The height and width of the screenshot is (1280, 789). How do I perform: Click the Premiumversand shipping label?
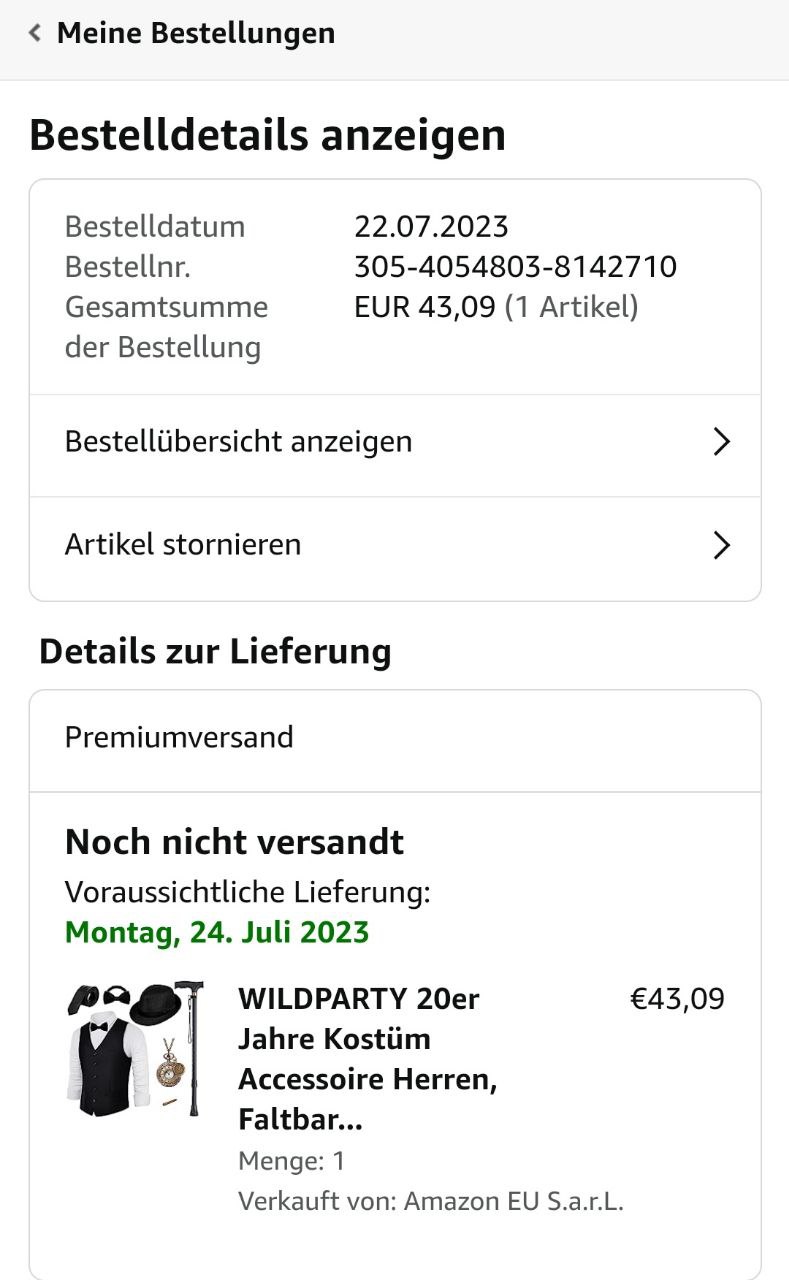pyautogui.click(x=179, y=738)
